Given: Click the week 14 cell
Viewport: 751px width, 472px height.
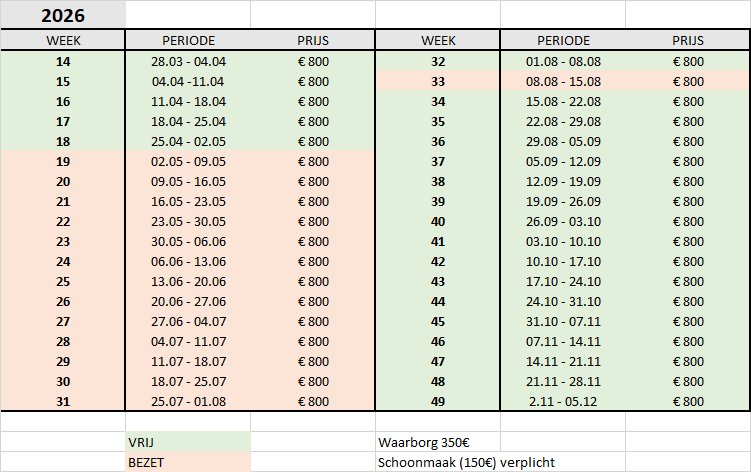Looking at the screenshot, I should (63, 61).
